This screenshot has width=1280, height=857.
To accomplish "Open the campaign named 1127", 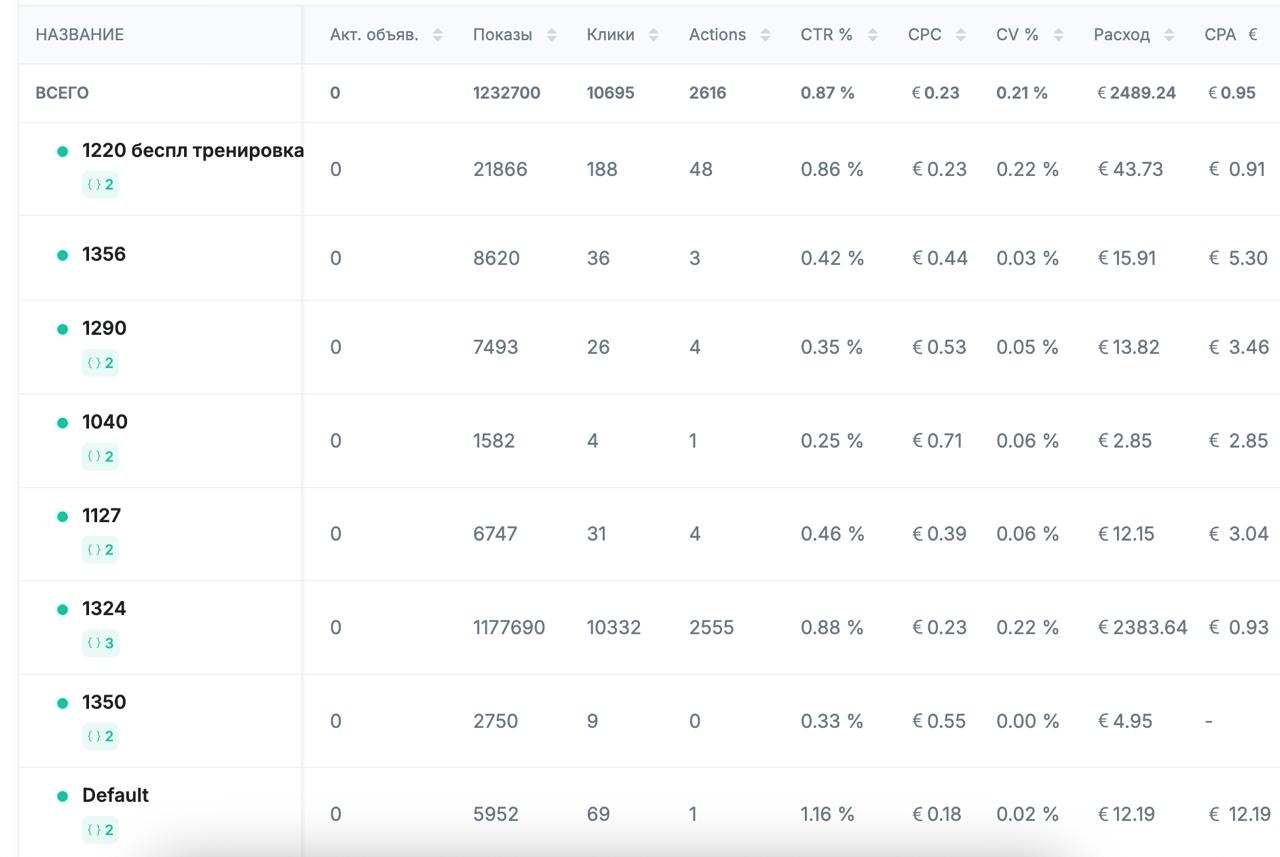I will pos(101,515).
